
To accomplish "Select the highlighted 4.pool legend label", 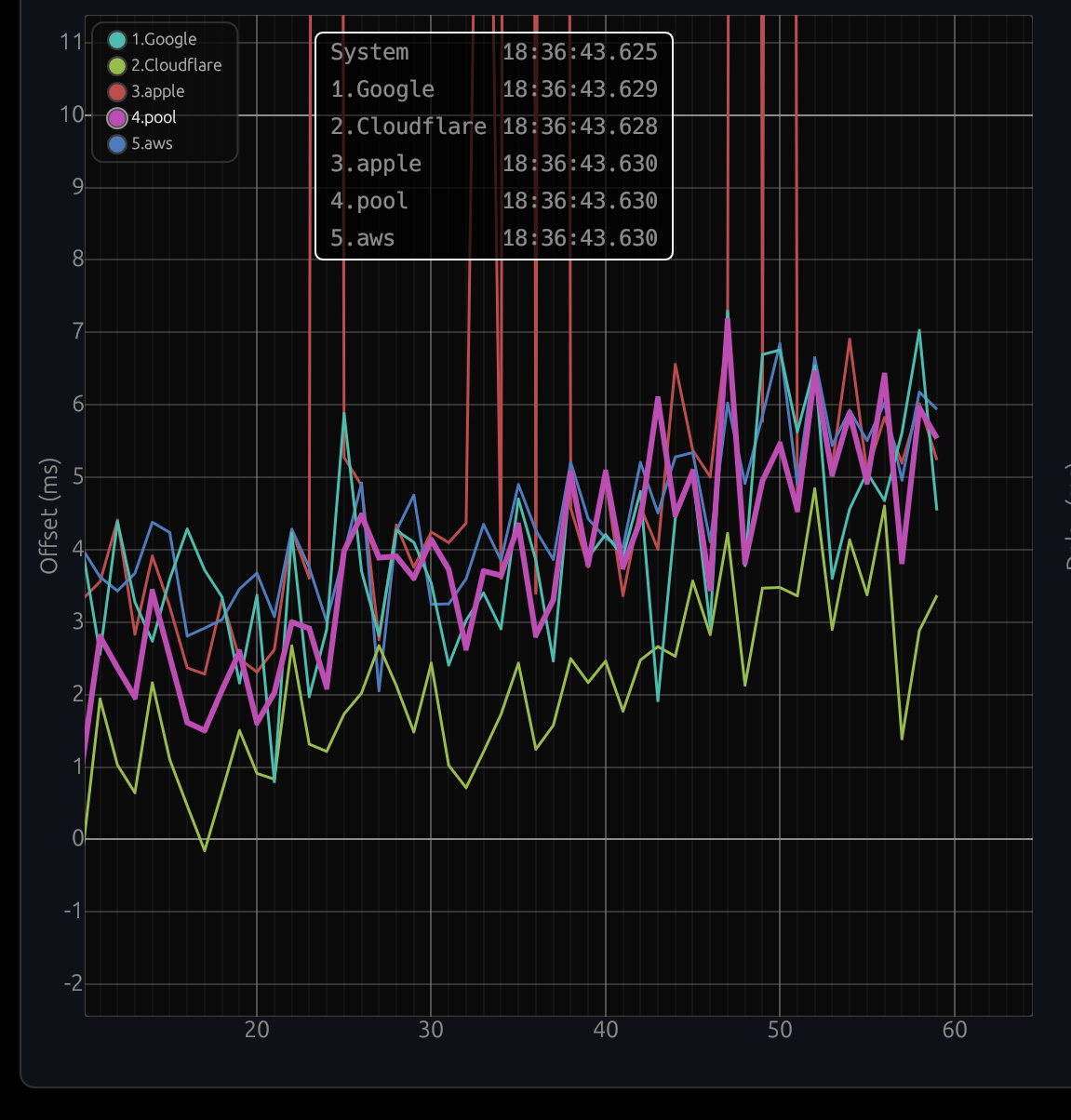I will click(154, 117).
